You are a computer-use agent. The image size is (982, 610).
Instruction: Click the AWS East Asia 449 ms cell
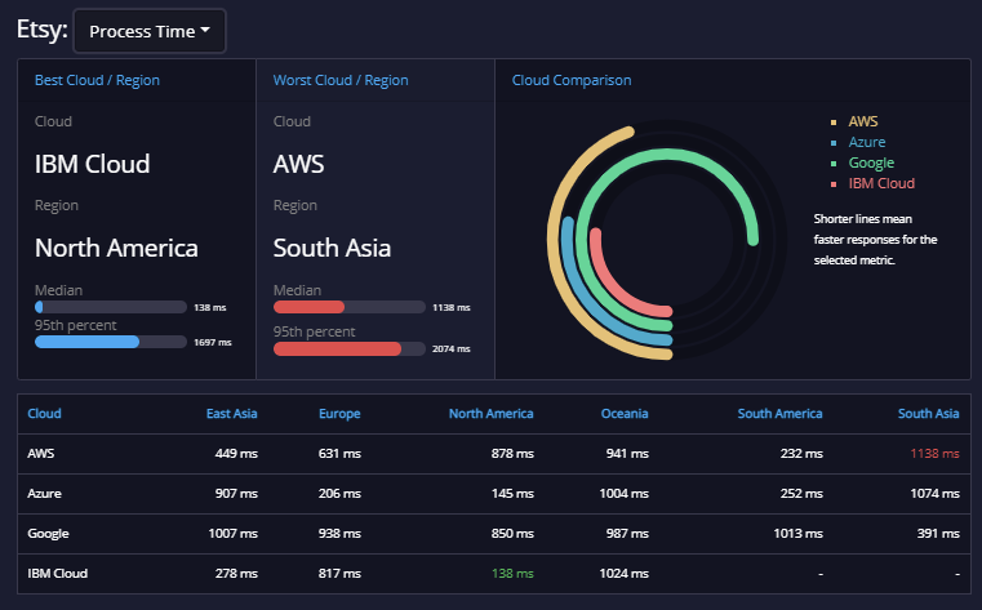[236, 453]
